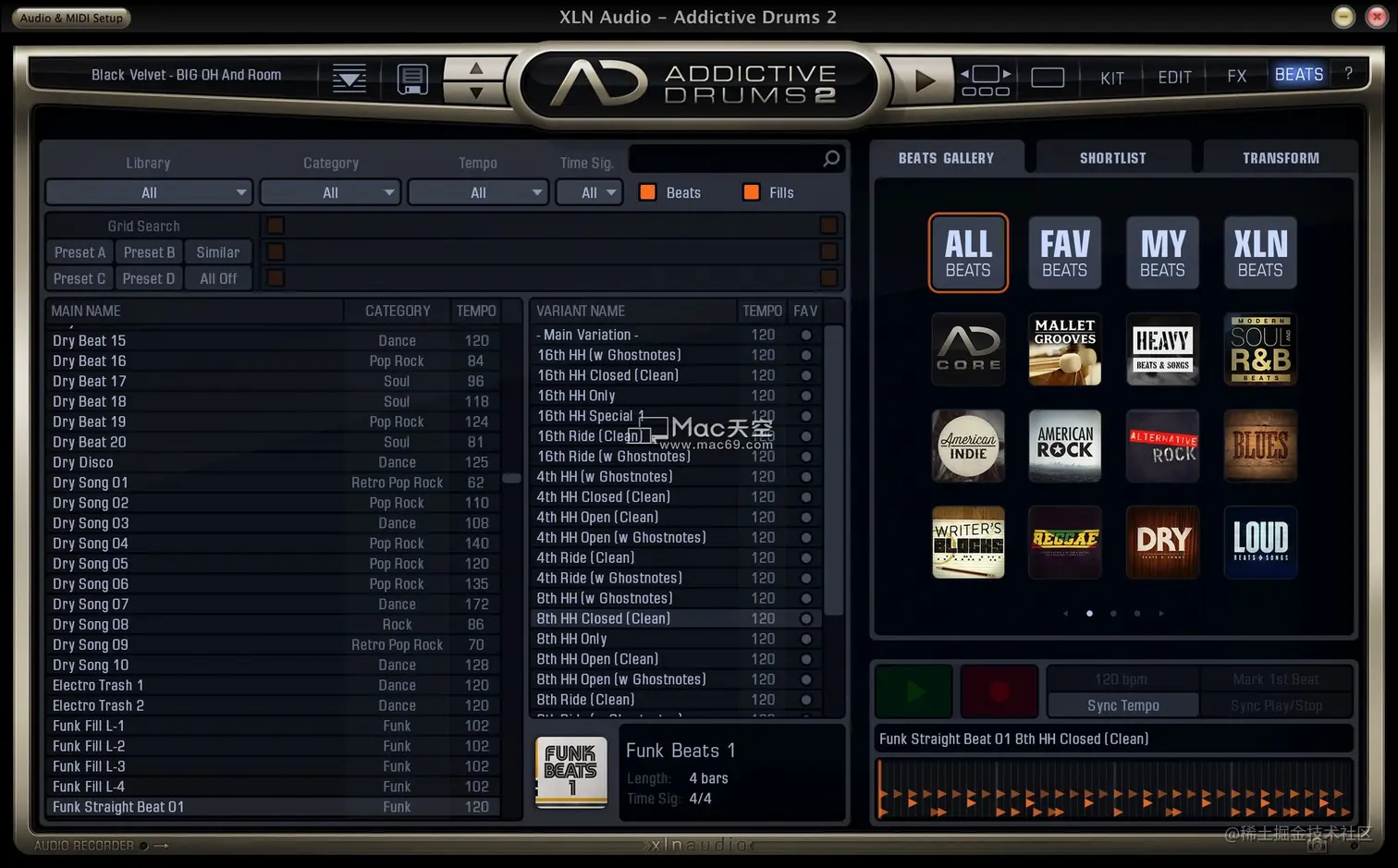Screen dimensions: 1398x868
Task: Open the preset browser dropdown icon
Action: (x=349, y=79)
